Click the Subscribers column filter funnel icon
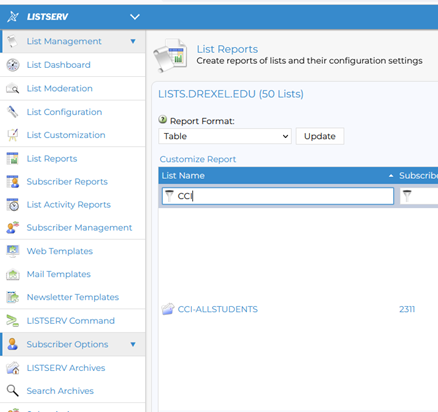 407,196
